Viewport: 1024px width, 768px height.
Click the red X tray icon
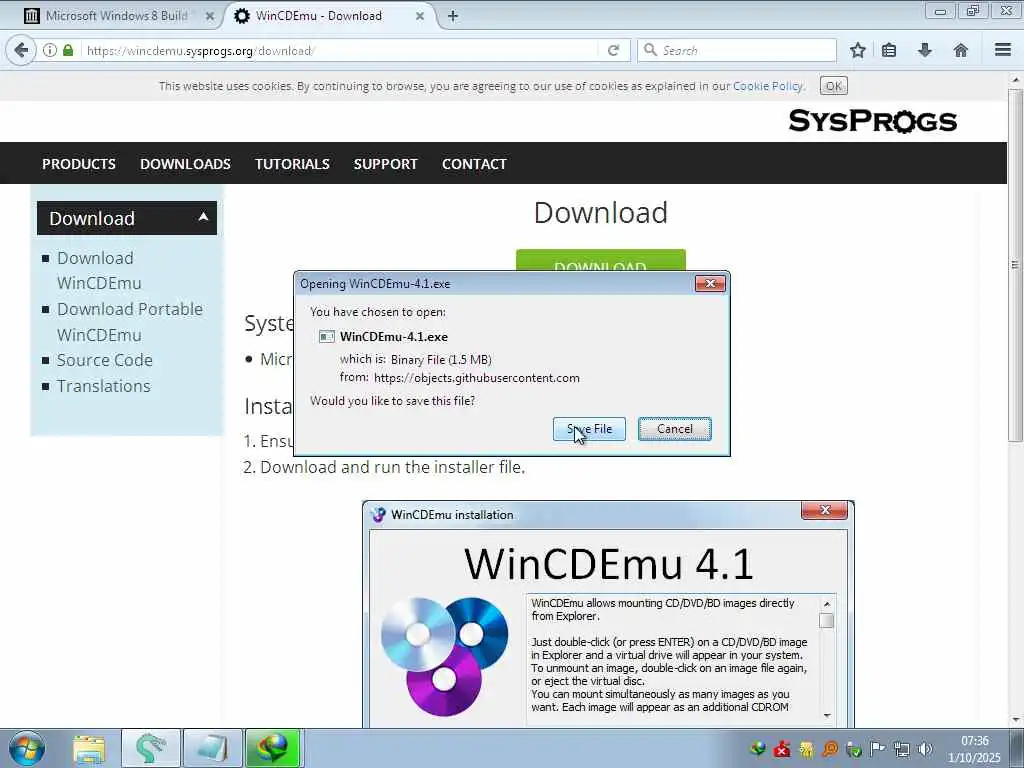pos(782,749)
